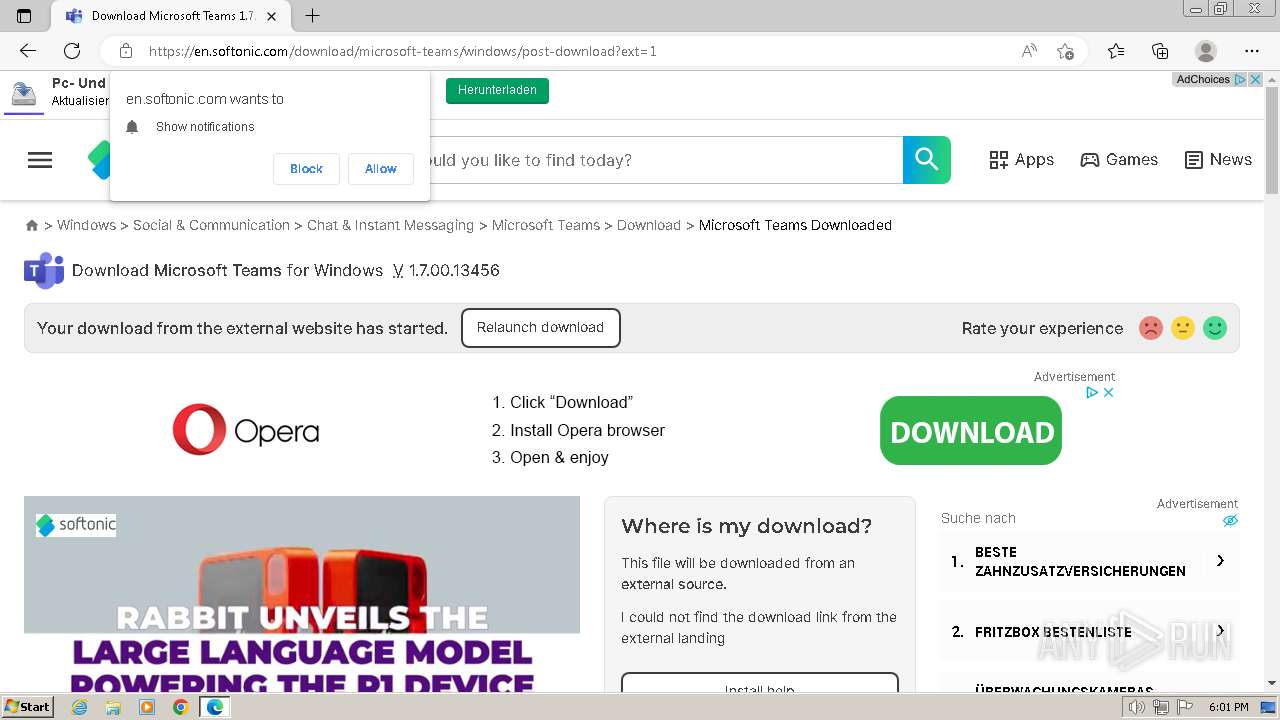Image resolution: width=1280 pixels, height=720 pixels.
Task: Open the Opera ad info icon
Action: [1093, 393]
